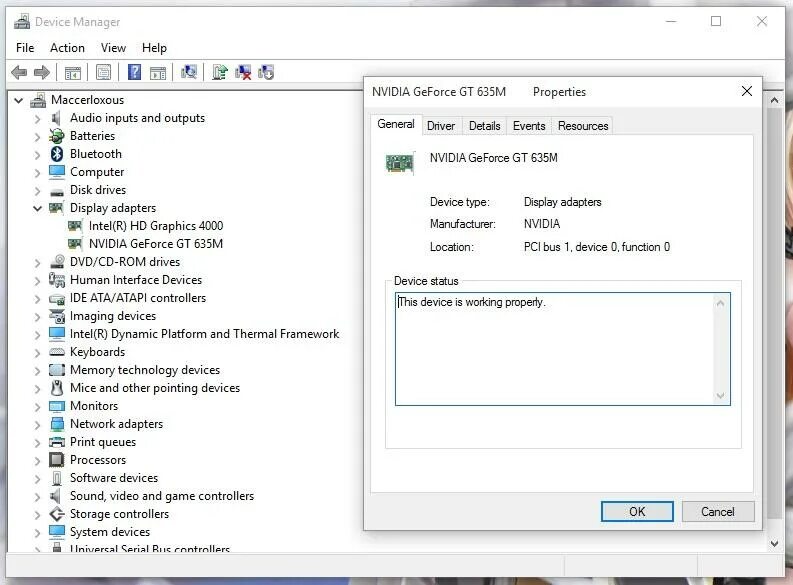The height and width of the screenshot is (585, 793).
Task: Click the Keyboards category icon
Action: [57, 352]
